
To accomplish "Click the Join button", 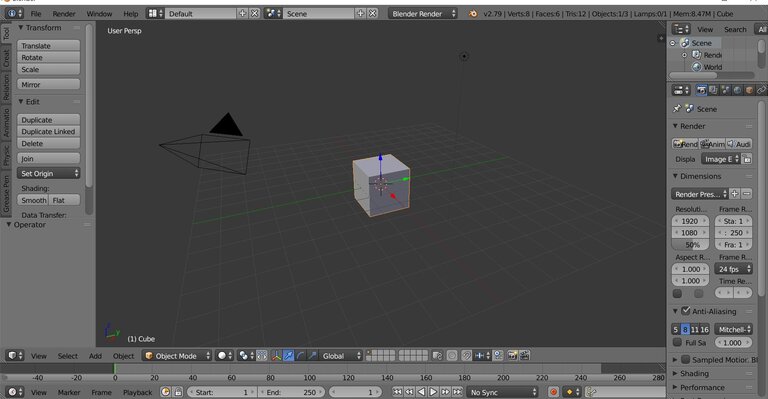I will 48,158.
